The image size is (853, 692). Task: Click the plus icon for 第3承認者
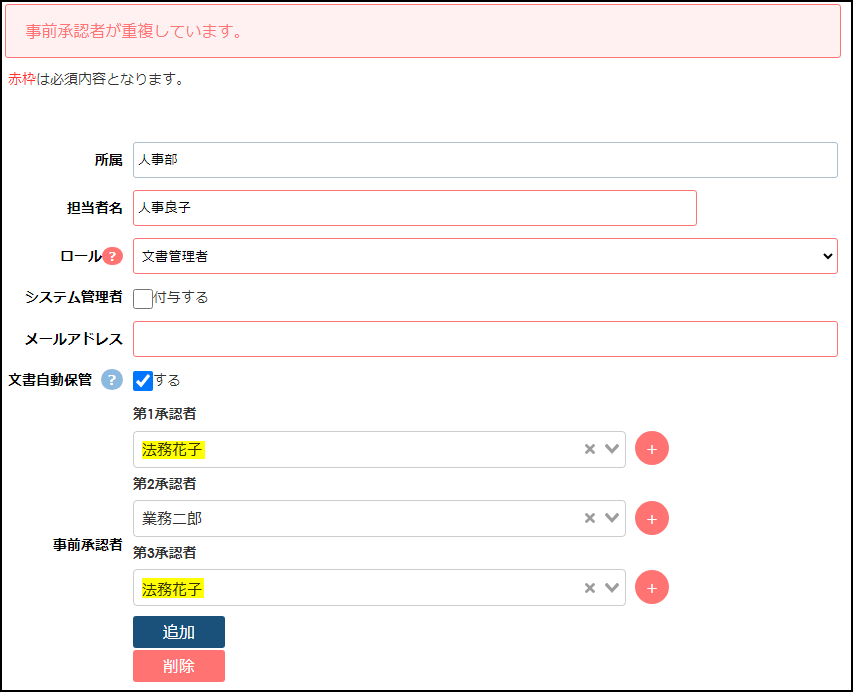[x=651, y=587]
